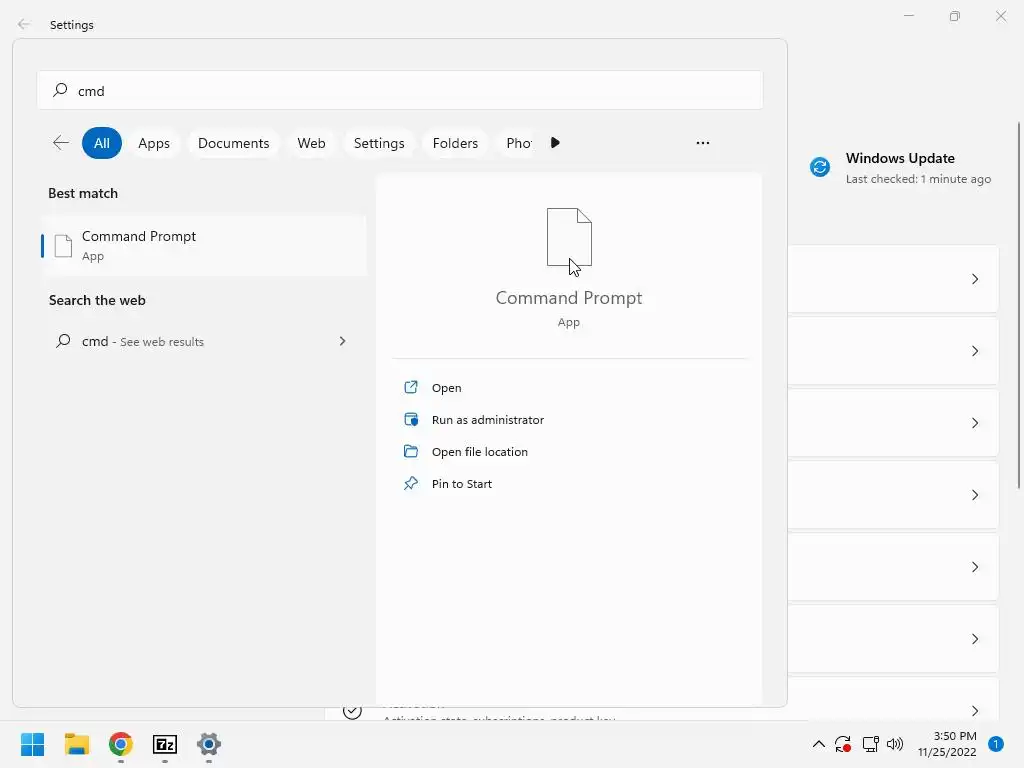Open the Settings gear on the taskbar
1024x768 pixels.
pyautogui.click(x=209, y=744)
